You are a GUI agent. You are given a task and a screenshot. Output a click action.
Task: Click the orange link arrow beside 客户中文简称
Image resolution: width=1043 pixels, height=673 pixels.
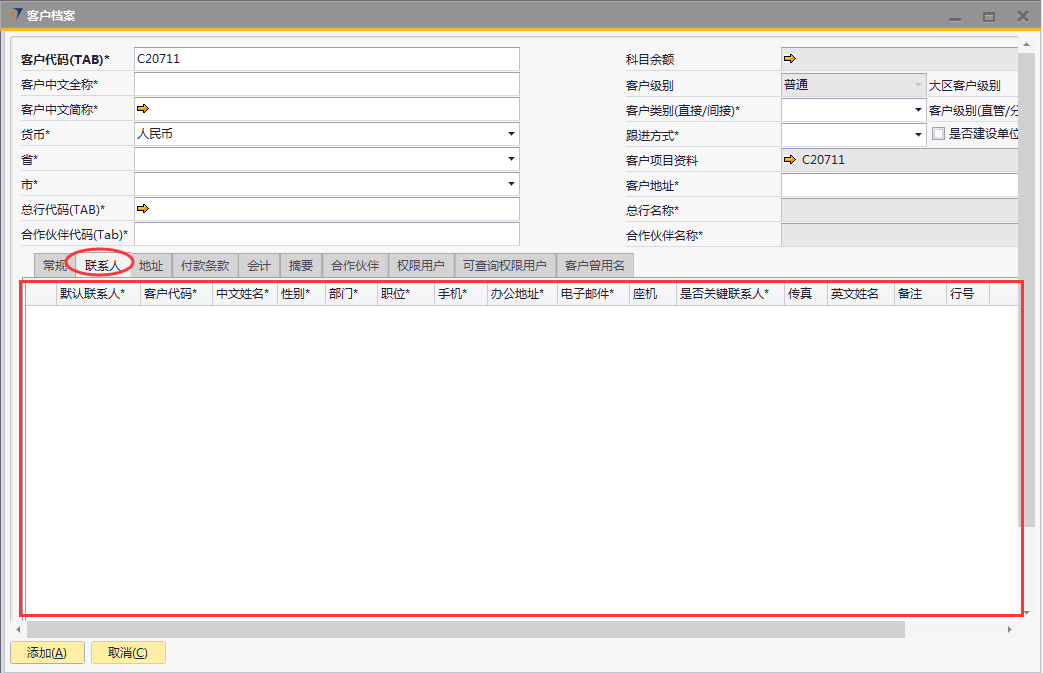click(142, 109)
